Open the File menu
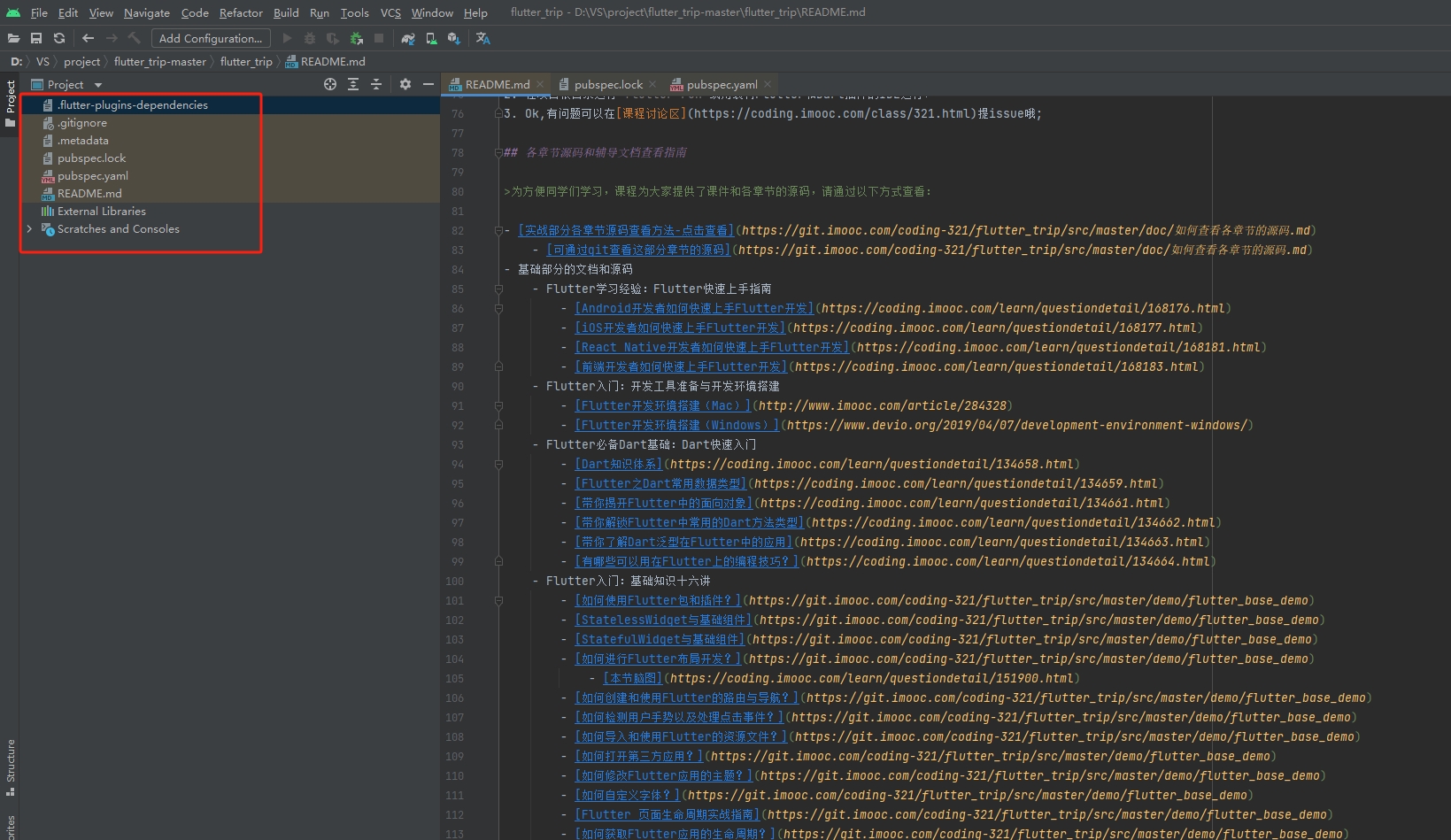1451x840 pixels. click(x=39, y=12)
